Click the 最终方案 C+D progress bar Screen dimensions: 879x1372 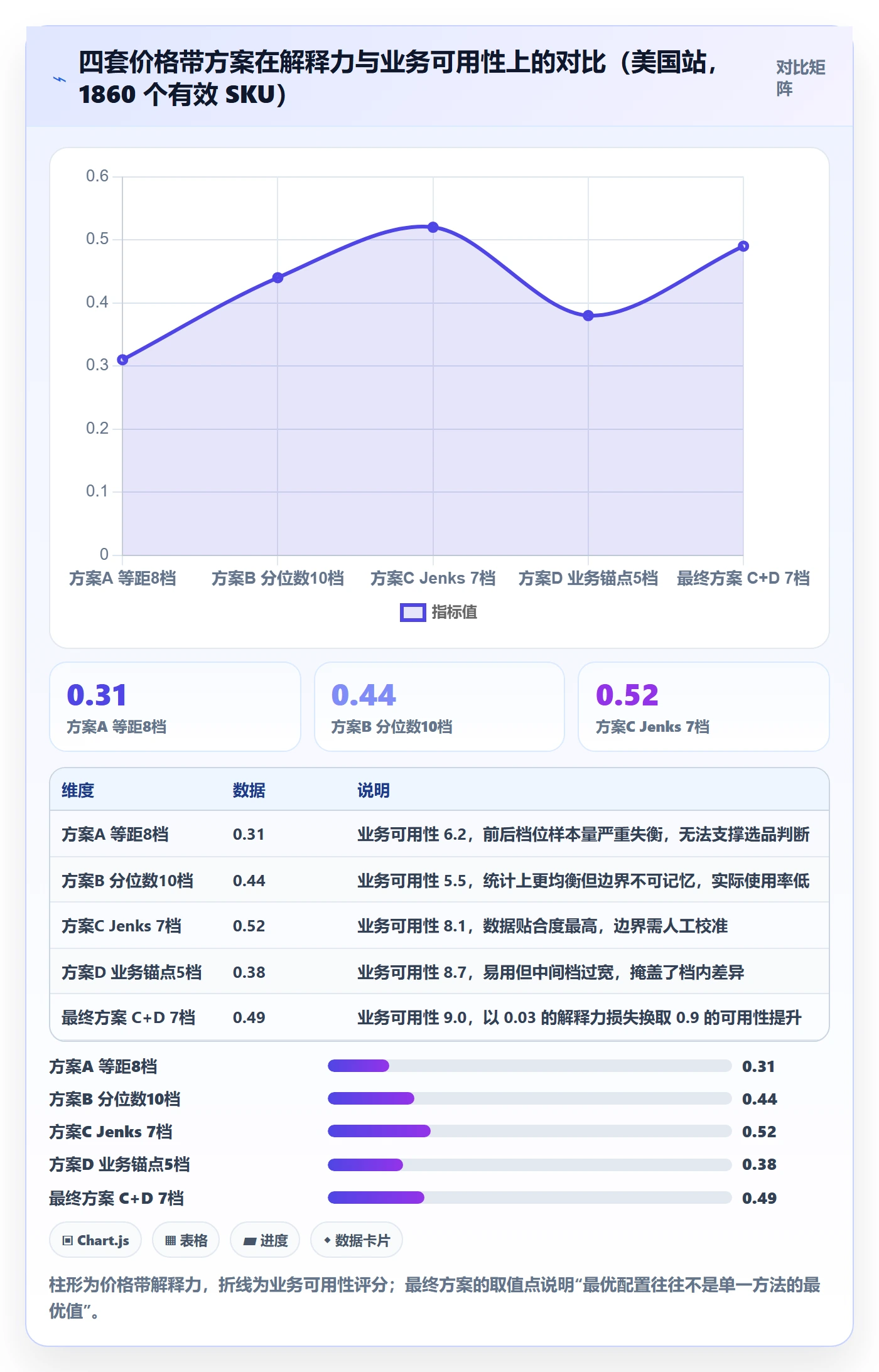pos(530,1198)
